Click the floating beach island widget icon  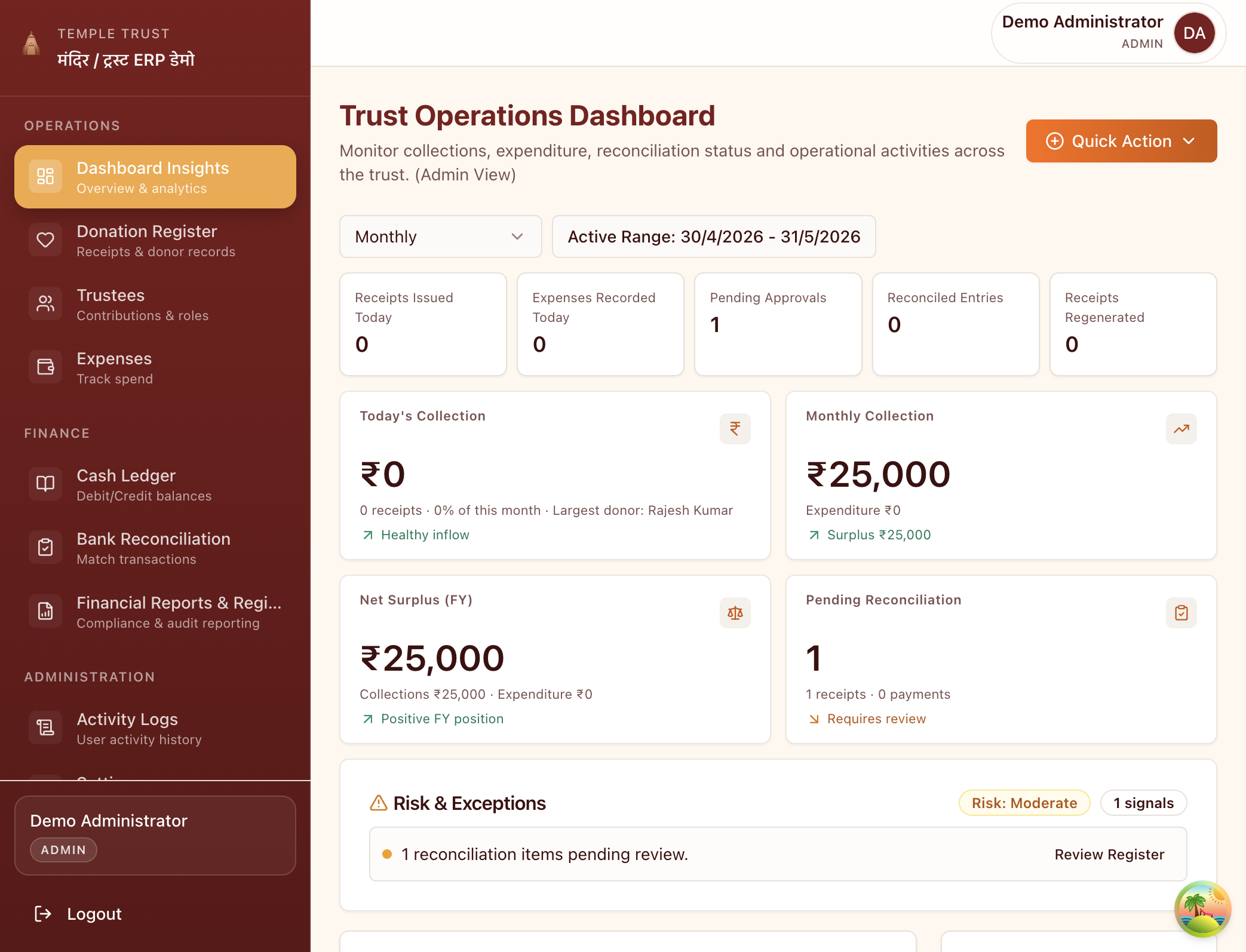[x=1203, y=909]
